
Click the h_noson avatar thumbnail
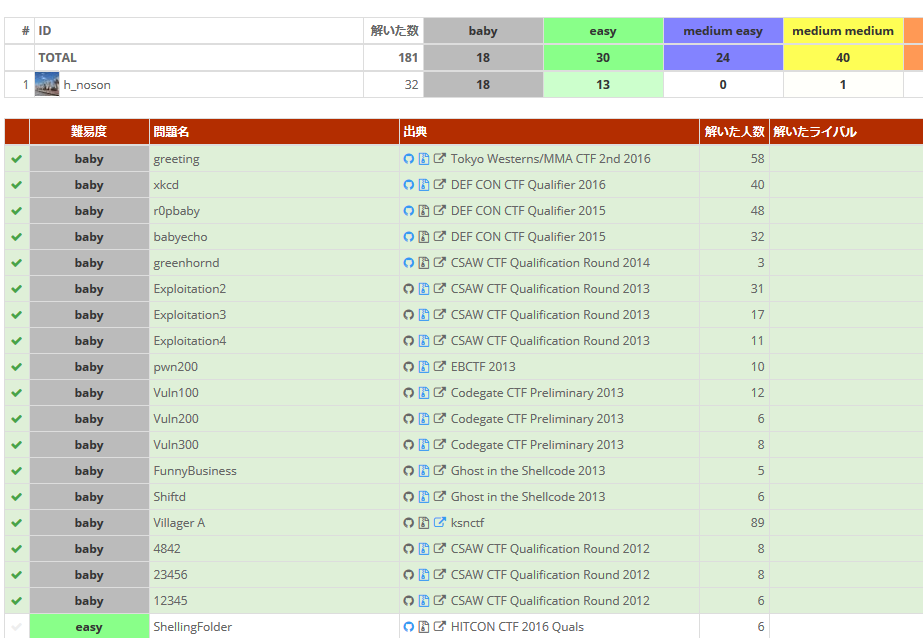[47, 84]
